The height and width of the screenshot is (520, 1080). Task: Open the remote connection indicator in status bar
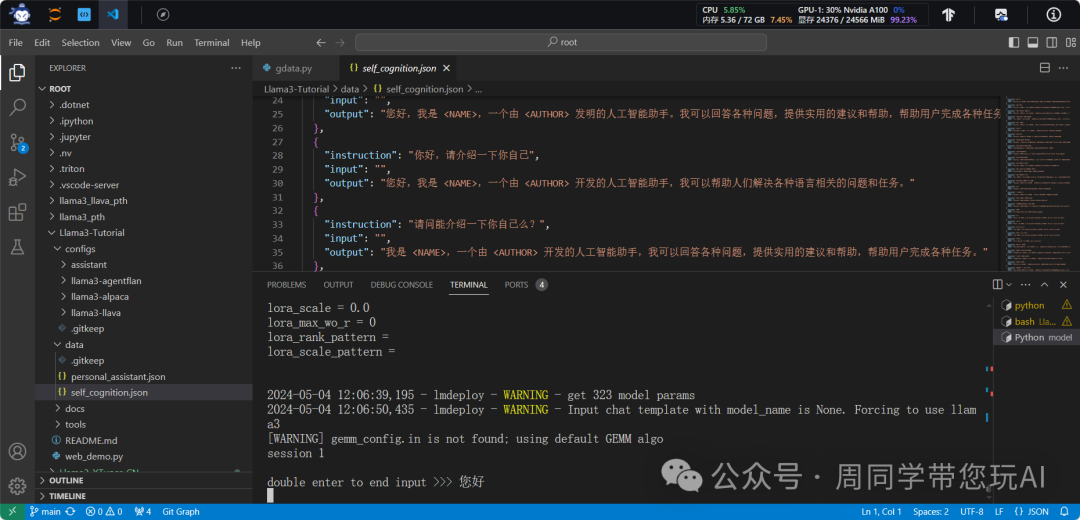[11, 512]
